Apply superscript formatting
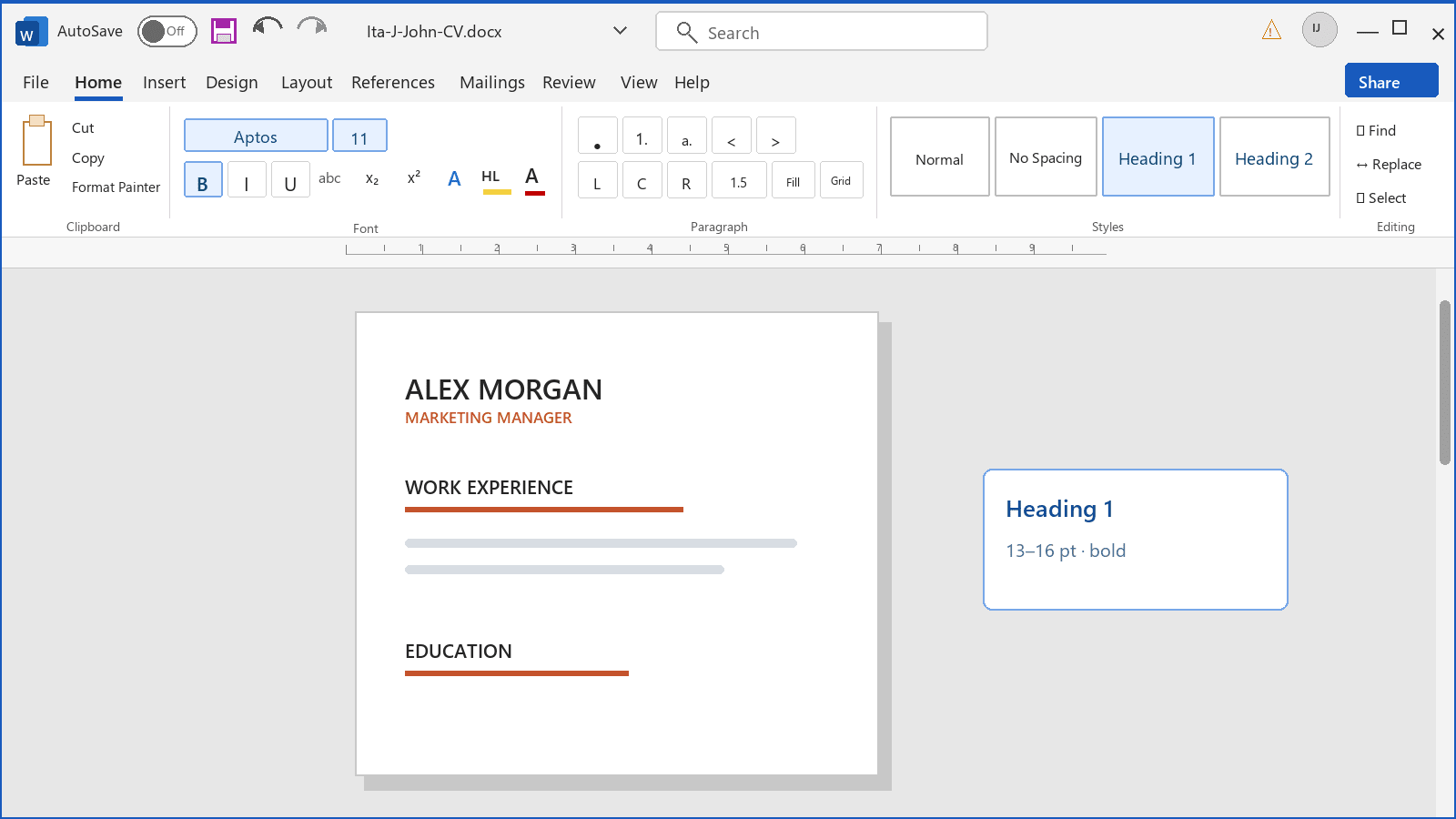Image resolution: width=1456 pixels, height=819 pixels. click(x=414, y=177)
